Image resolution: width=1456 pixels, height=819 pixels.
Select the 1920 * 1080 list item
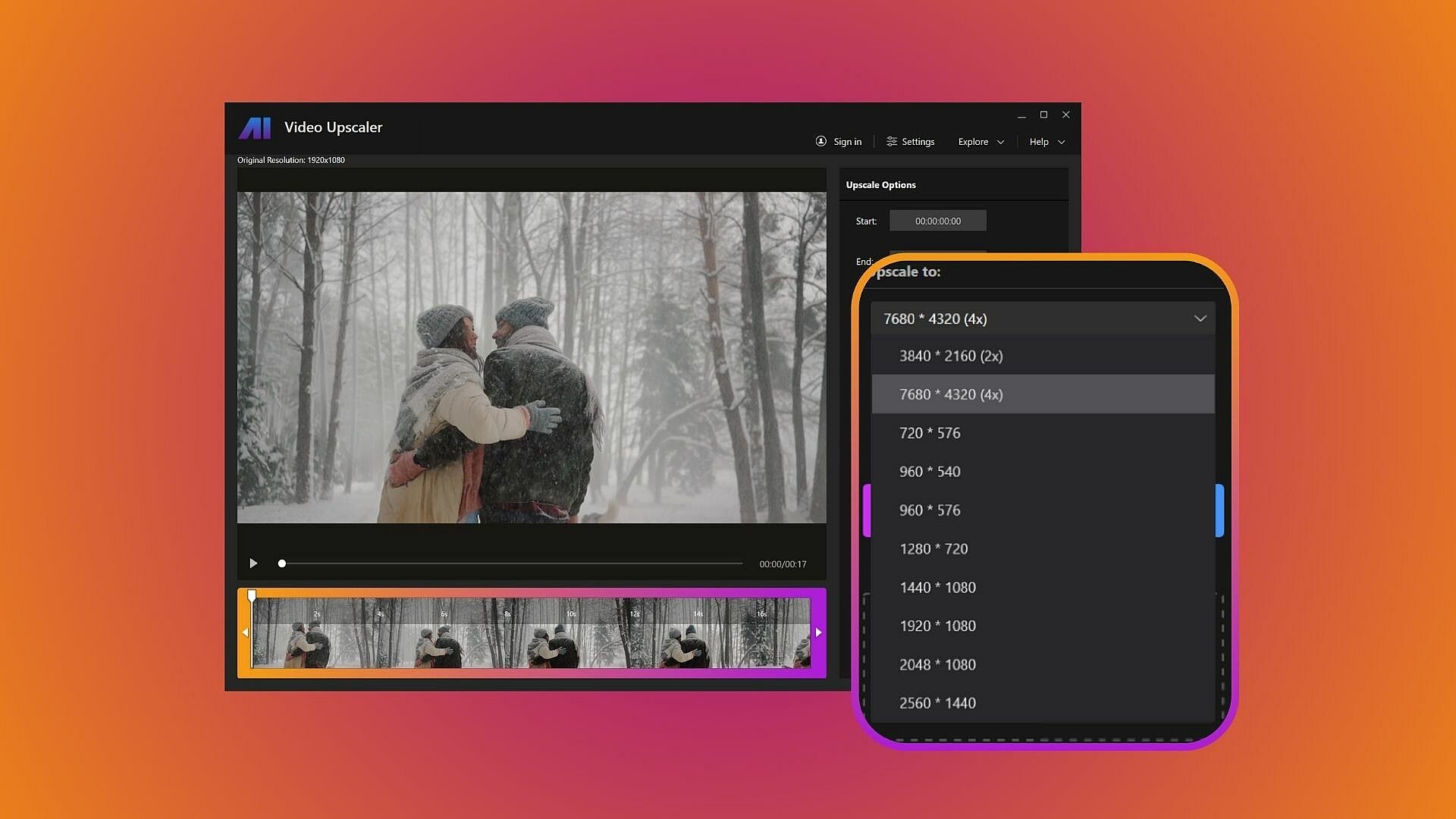click(x=937, y=626)
